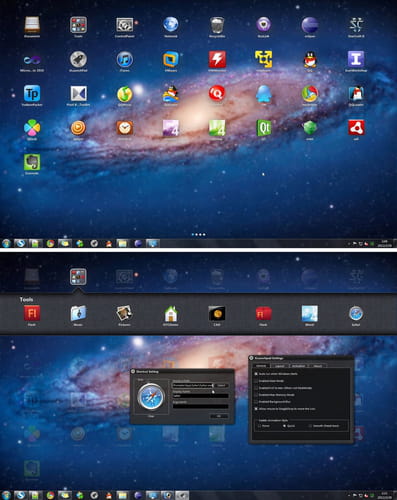Open the blue Tp TexturePacker icon
The width and height of the screenshot is (397, 500).
32,94
